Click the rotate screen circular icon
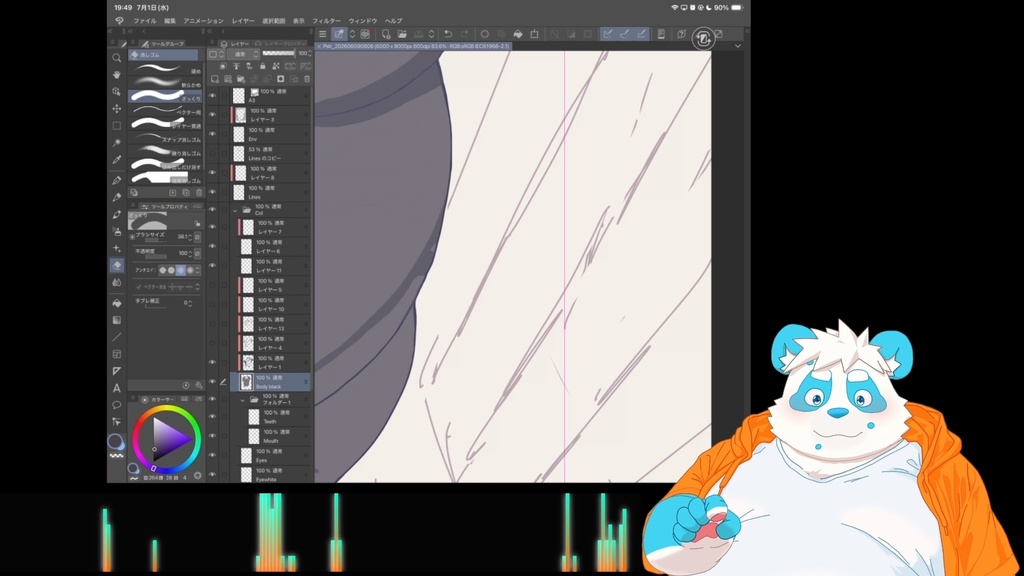Image resolution: width=1024 pixels, height=576 pixels. (x=703, y=39)
